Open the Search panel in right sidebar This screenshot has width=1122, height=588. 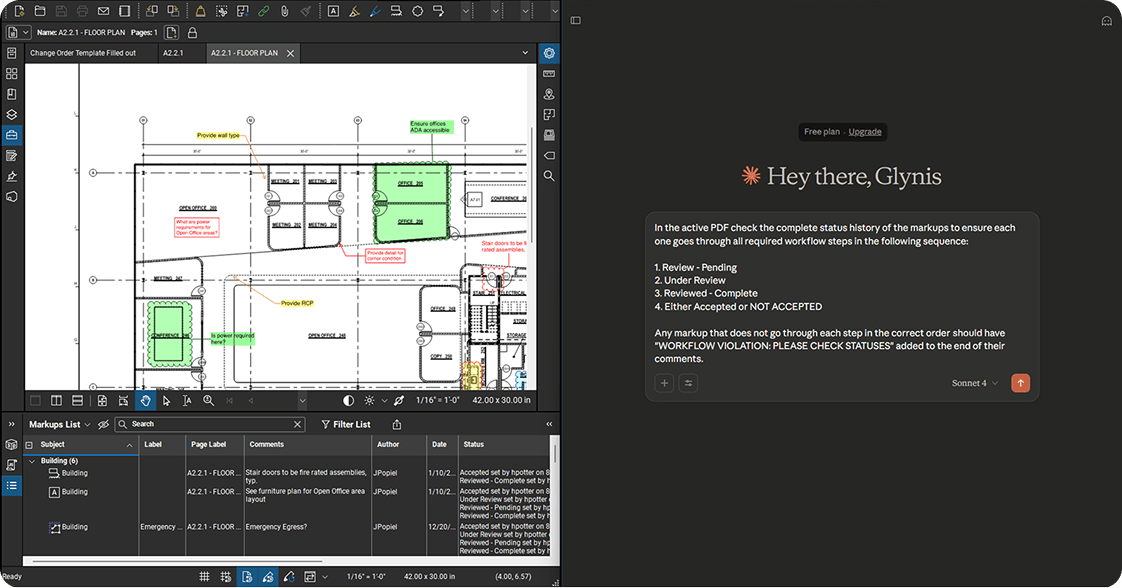point(549,176)
